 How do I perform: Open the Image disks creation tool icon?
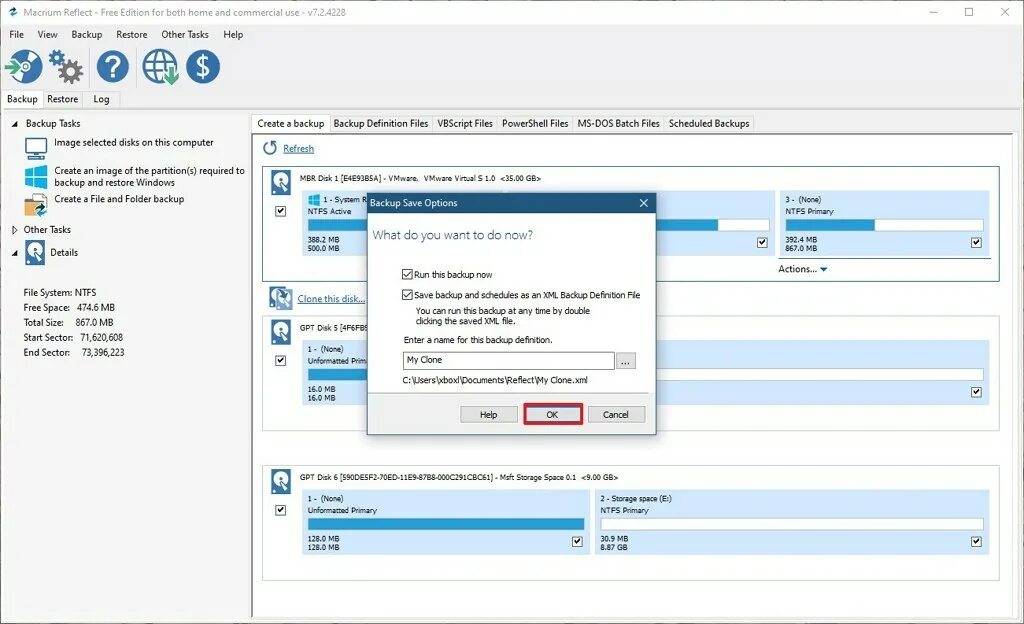[x=22, y=66]
